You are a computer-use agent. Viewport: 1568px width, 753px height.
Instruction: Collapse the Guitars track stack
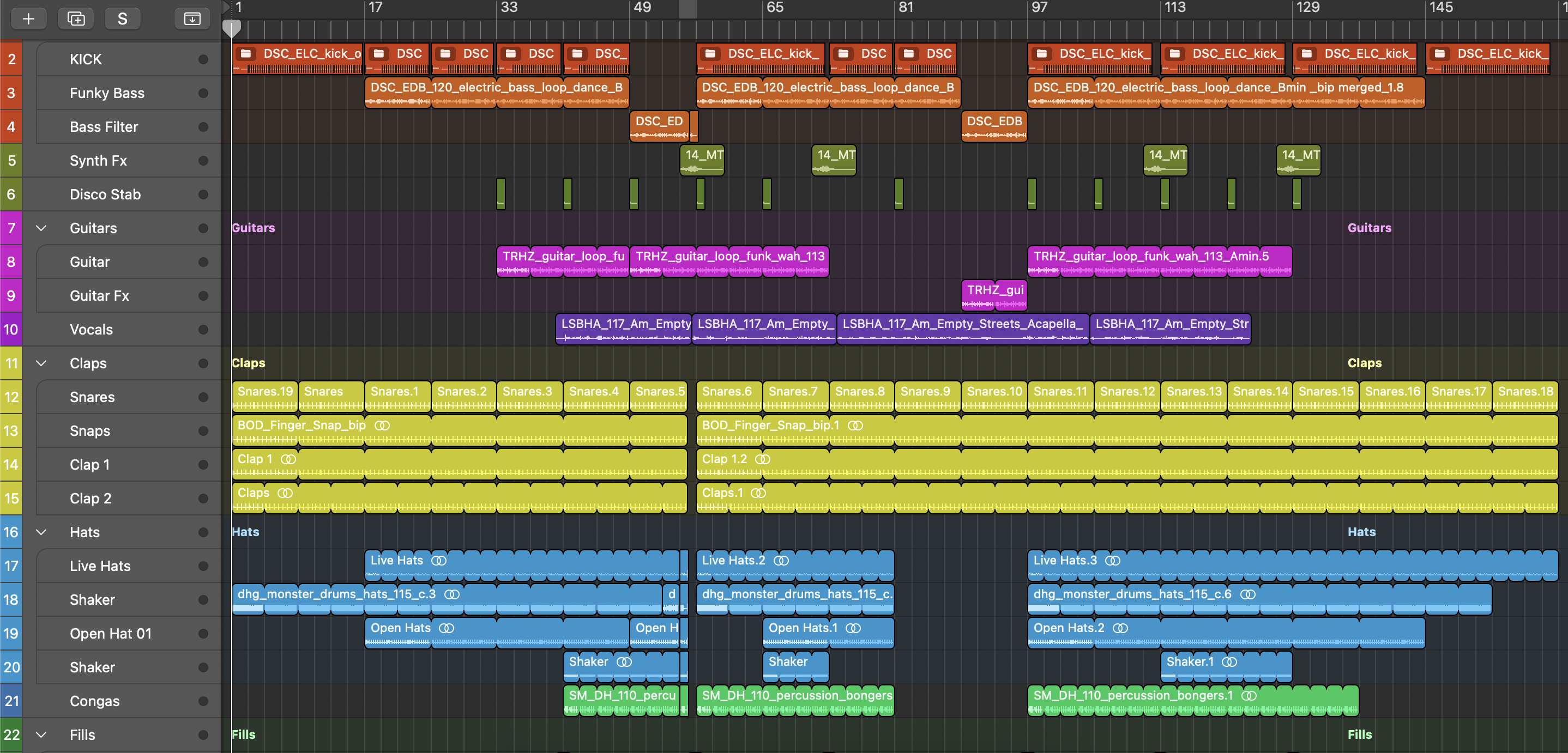click(41, 228)
